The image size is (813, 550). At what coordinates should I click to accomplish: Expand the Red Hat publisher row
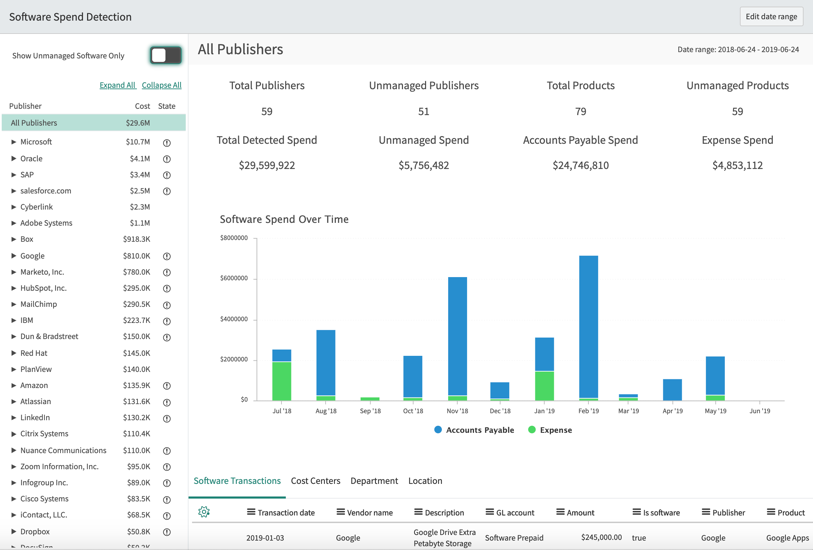pos(13,353)
